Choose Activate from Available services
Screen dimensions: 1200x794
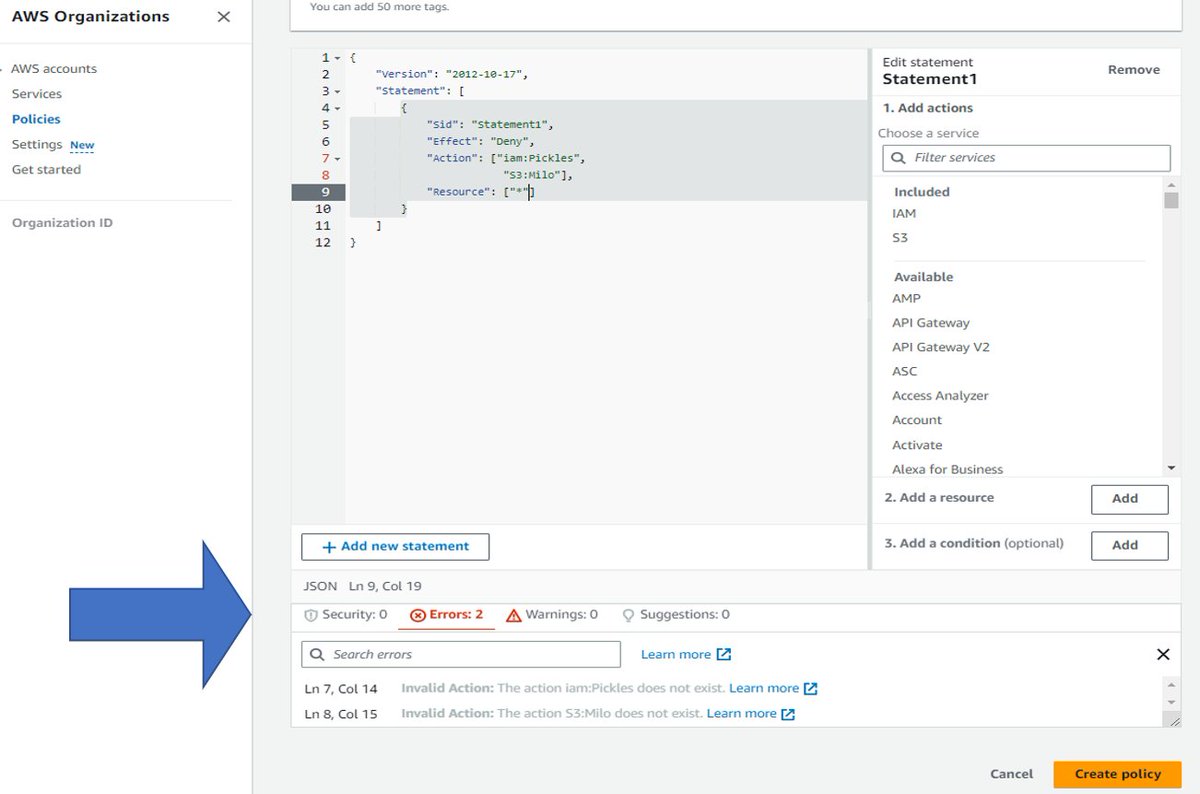[917, 445]
